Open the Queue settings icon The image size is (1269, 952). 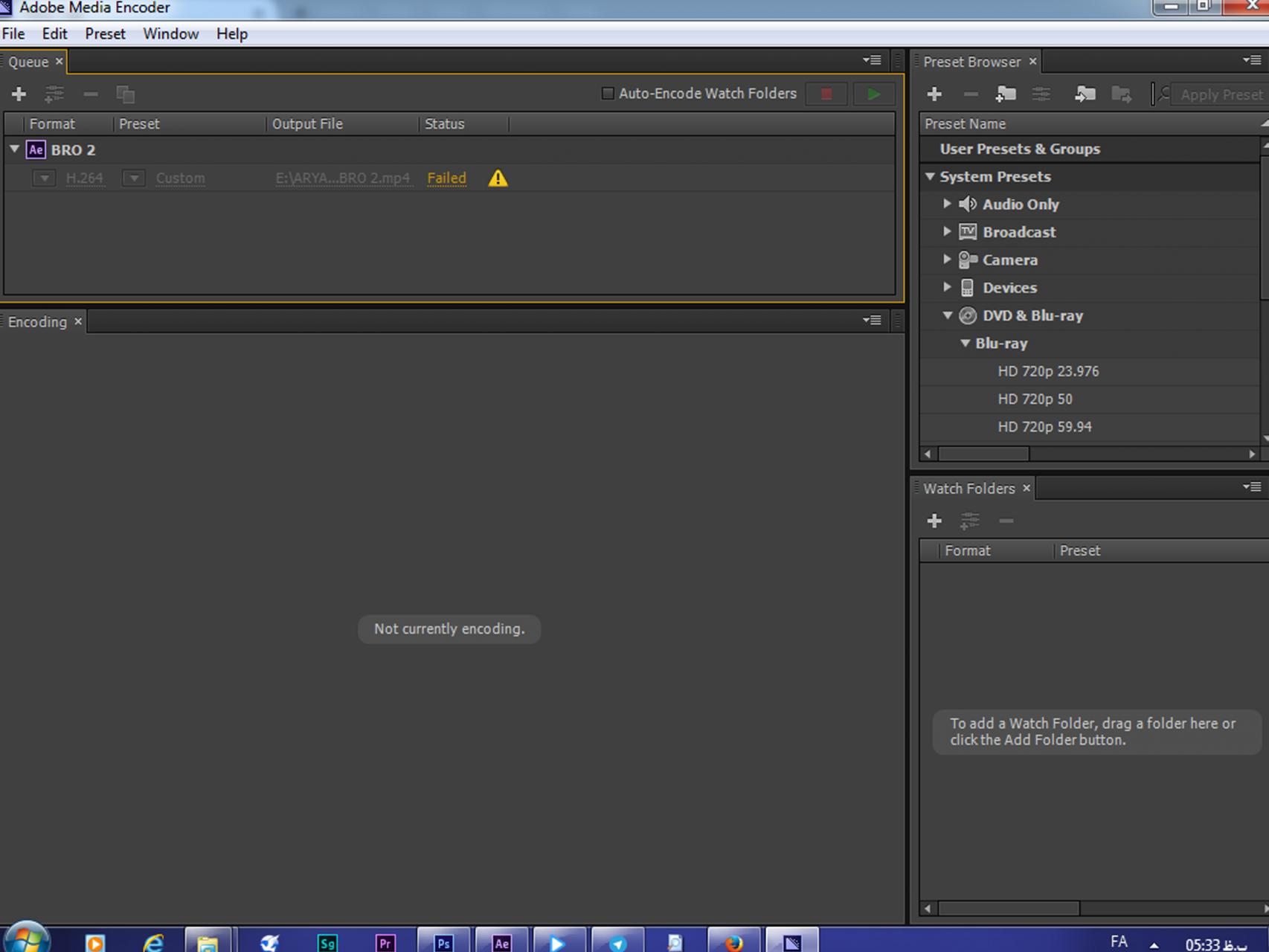(54, 94)
